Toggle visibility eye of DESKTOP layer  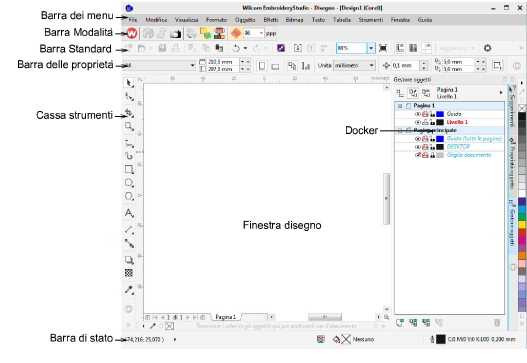417,147
